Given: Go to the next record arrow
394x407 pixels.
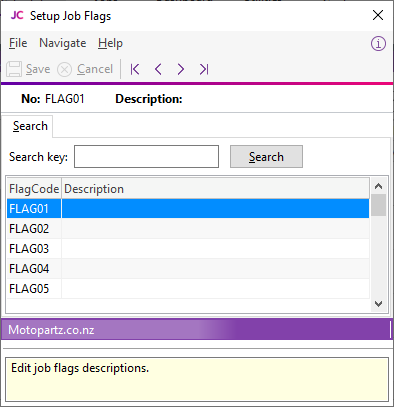Looking at the screenshot, I should point(181,69).
